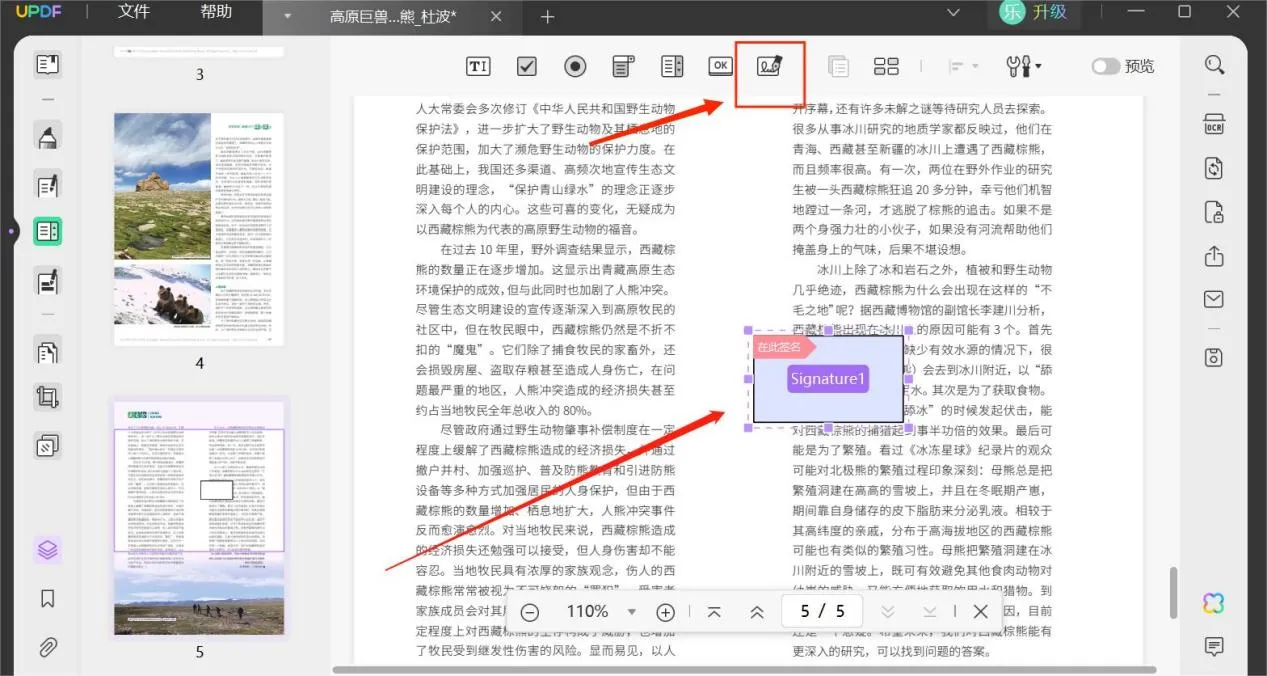Select the OK Button form tool

(x=720, y=66)
